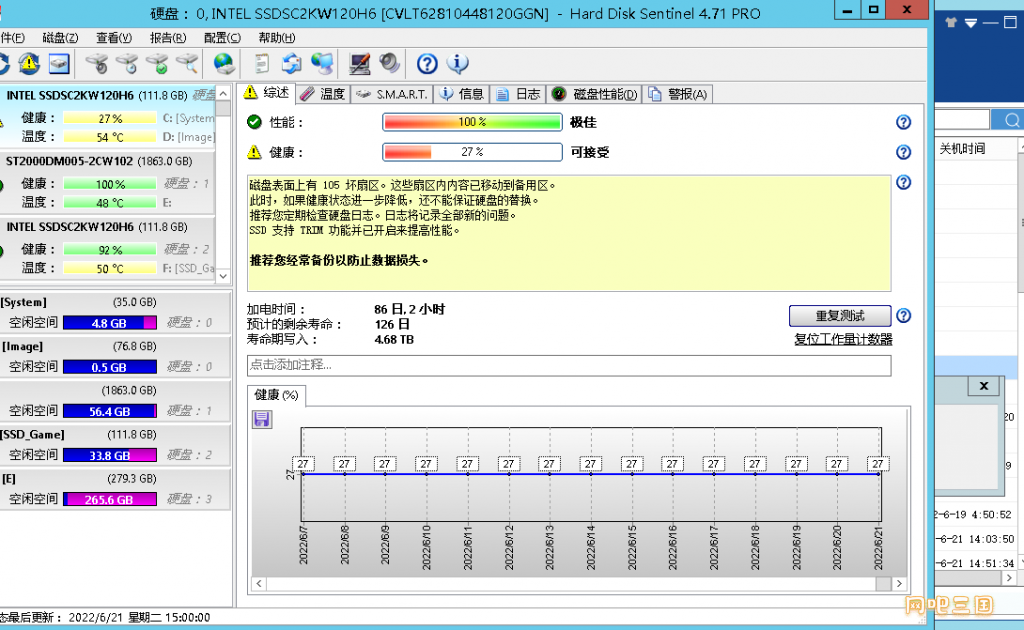Click the help icon beside 健康 row
The width and height of the screenshot is (1024, 630).
pyautogui.click(x=903, y=152)
